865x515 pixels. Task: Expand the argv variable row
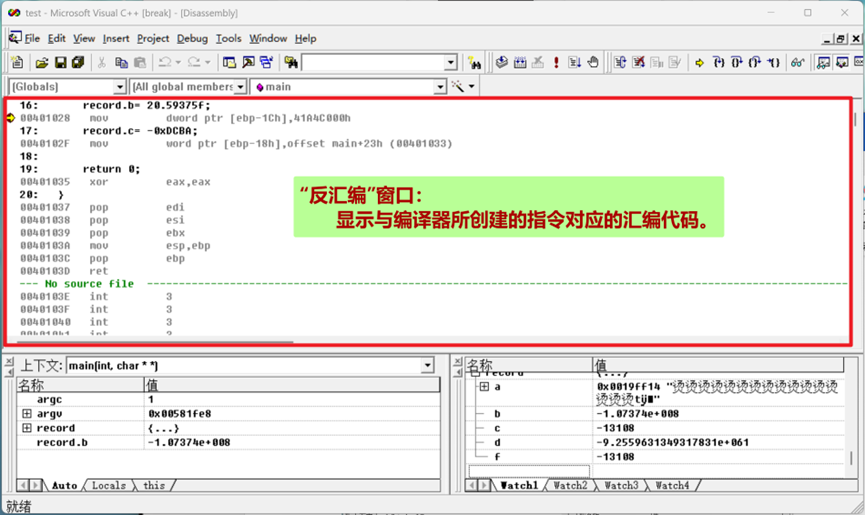(26, 413)
